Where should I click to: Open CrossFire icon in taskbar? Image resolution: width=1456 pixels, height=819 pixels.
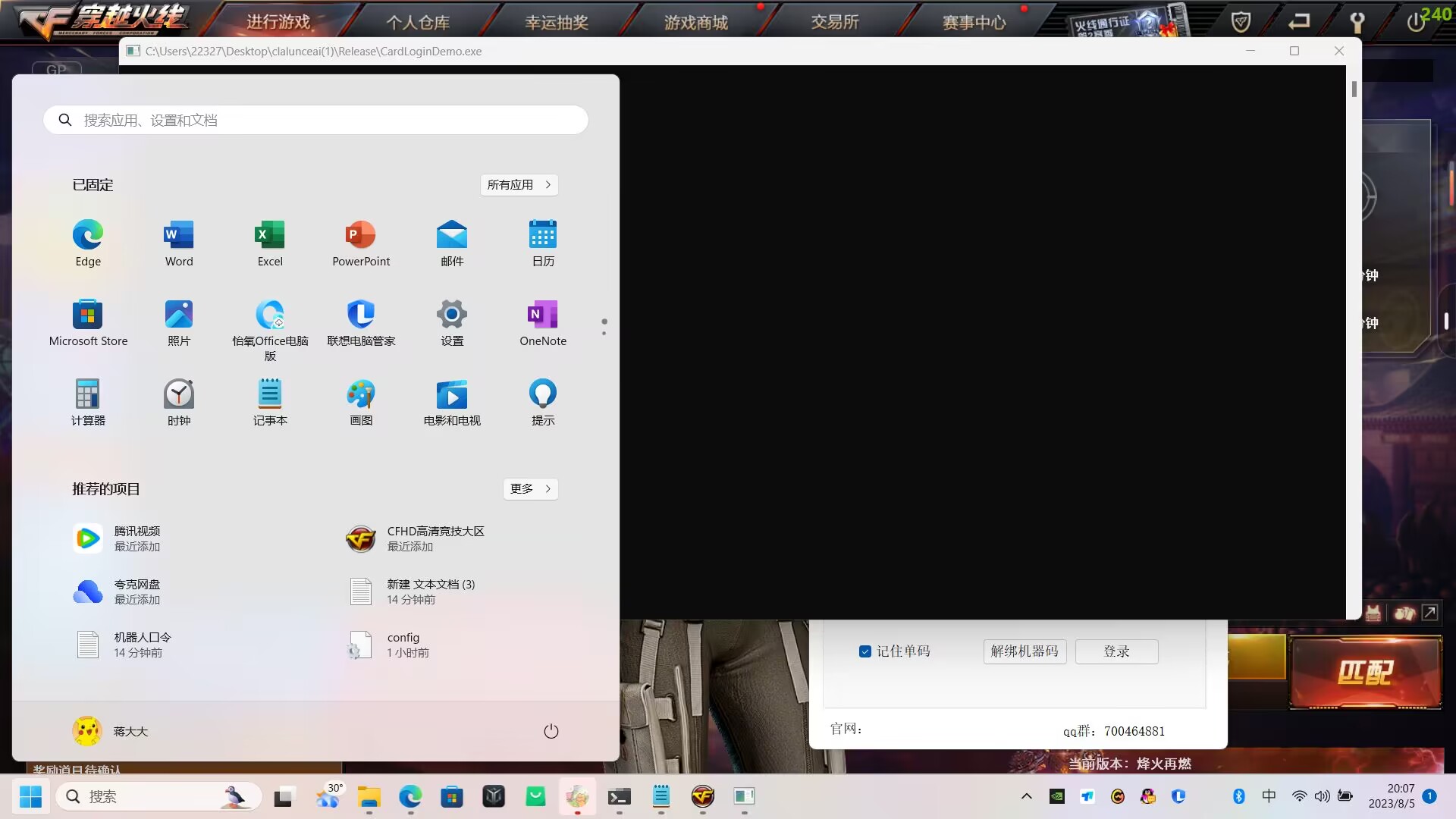[x=703, y=796]
